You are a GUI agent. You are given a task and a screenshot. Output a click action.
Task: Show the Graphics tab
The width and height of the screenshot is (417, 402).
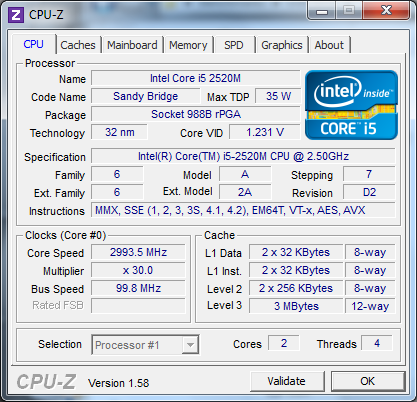pyautogui.click(x=282, y=45)
